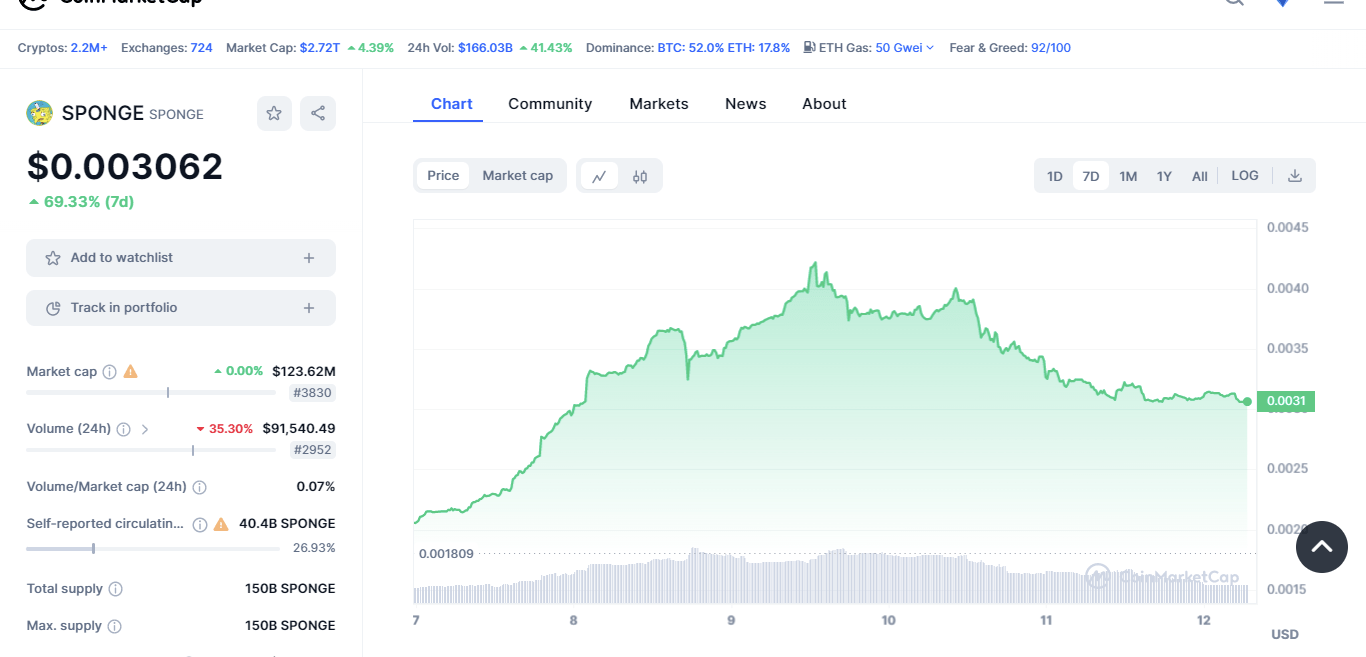The width and height of the screenshot is (1366, 657).
Task: Click the Market cap warning triangle
Action: (x=131, y=371)
